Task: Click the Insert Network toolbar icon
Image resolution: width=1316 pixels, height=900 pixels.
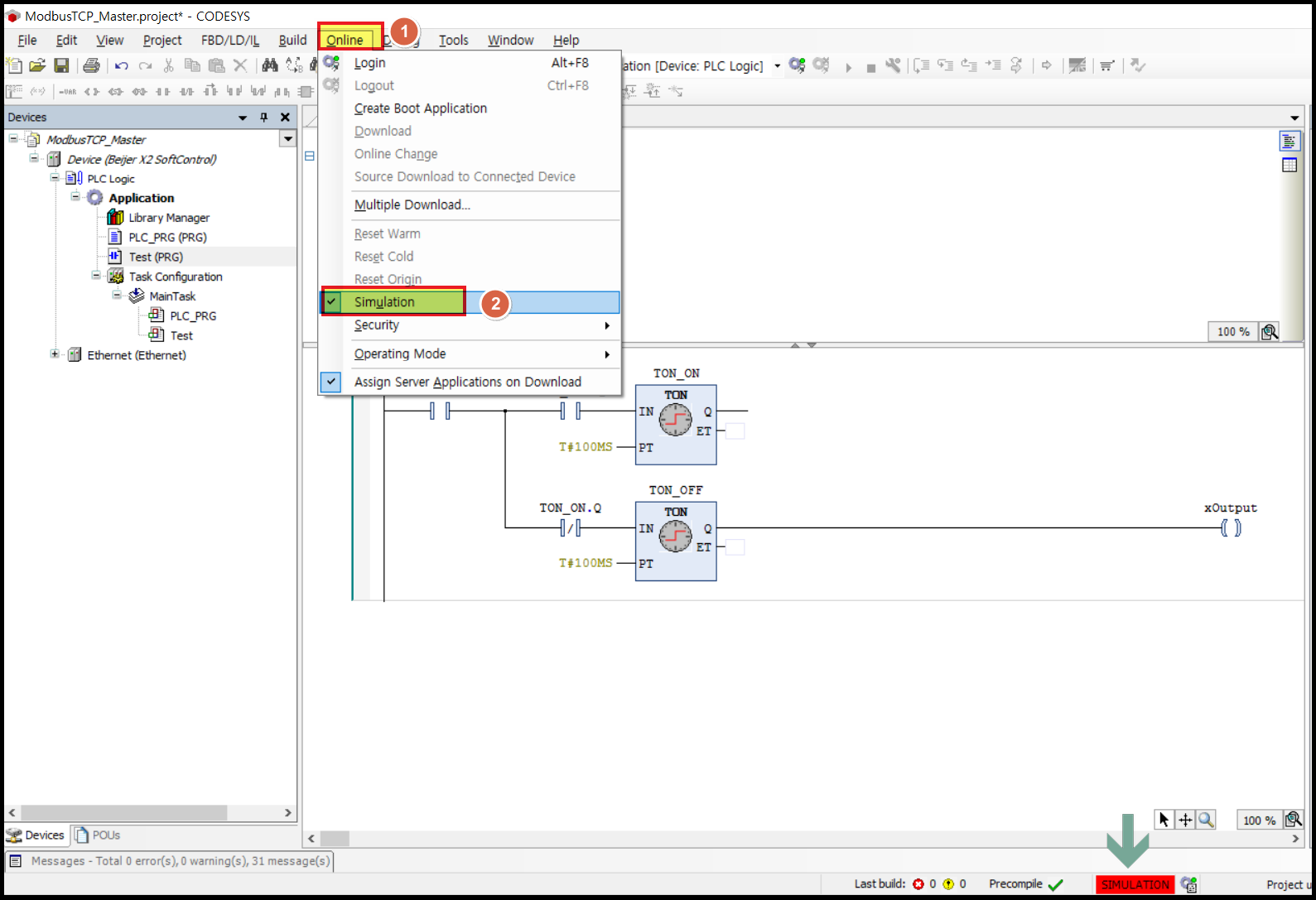Action: pos(14,91)
